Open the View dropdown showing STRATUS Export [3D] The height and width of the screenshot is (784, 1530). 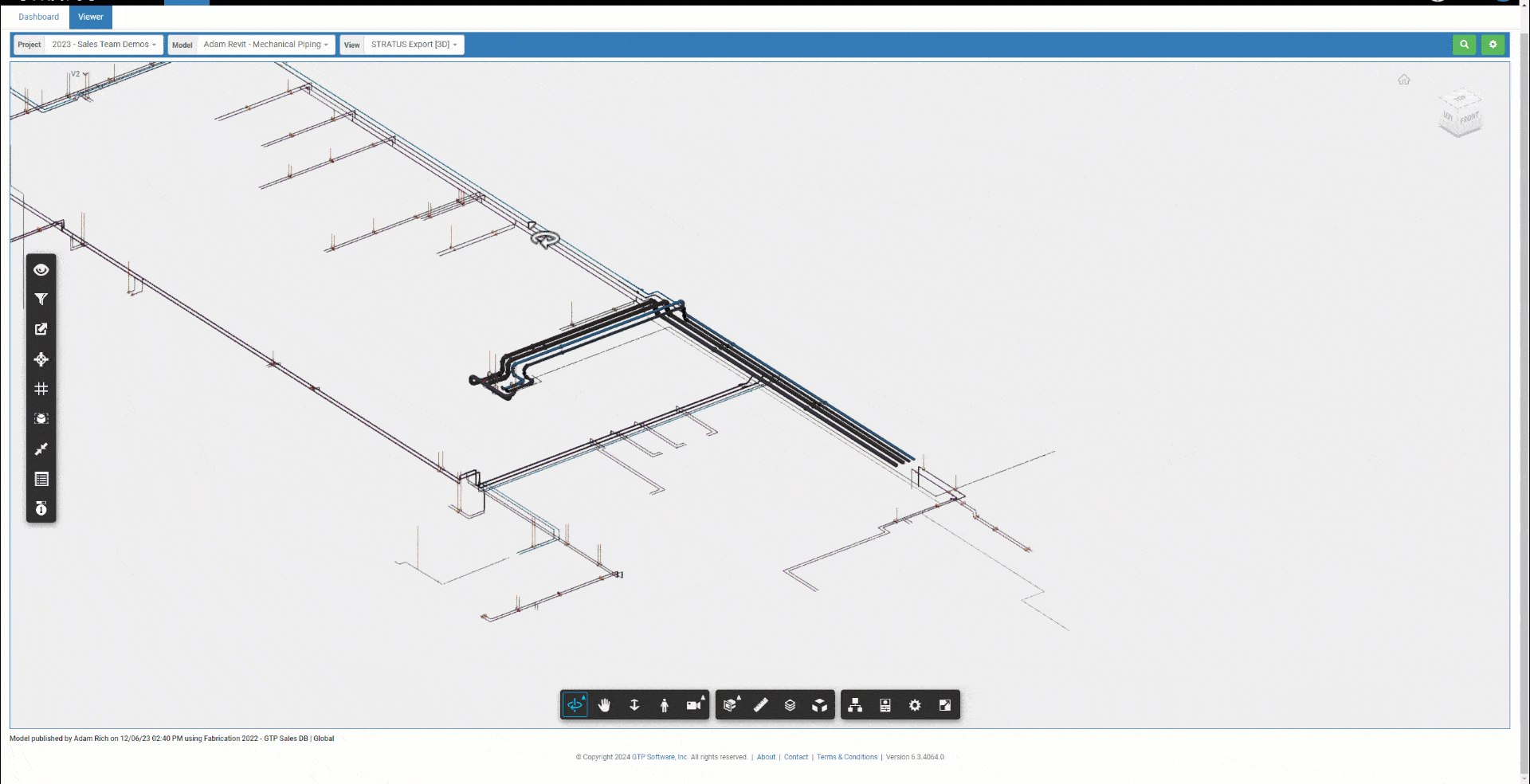click(x=414, y=45)
